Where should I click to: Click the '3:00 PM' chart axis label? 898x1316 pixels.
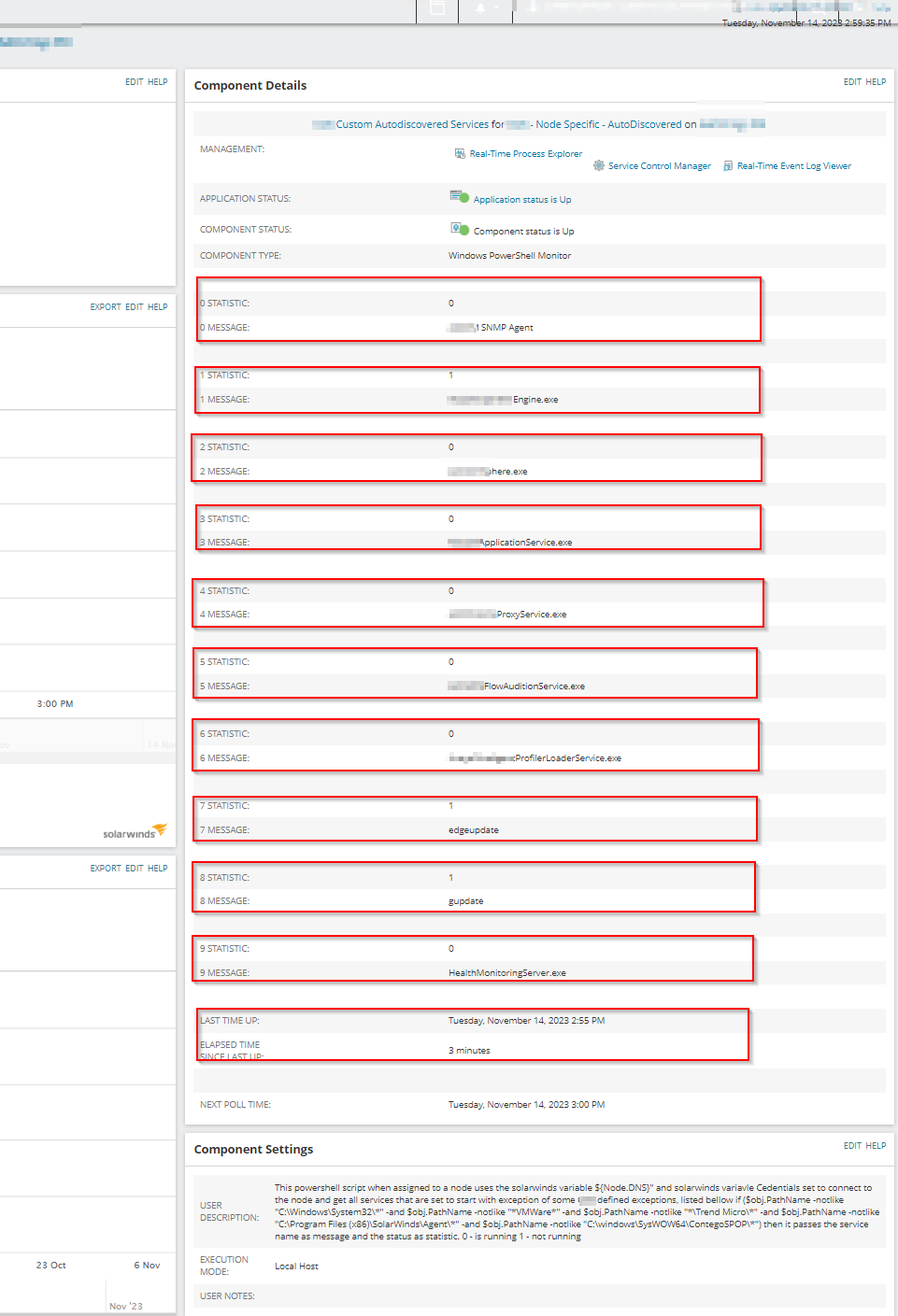tap(55, 704)
